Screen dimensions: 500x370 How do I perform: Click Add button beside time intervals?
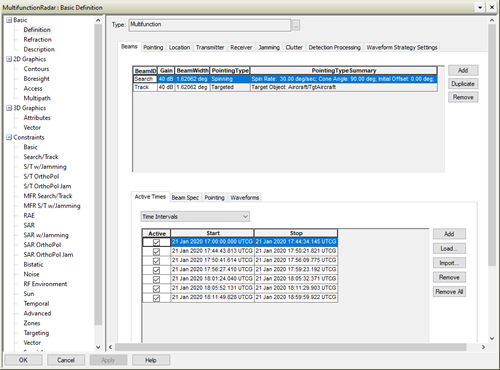[449, 234]
